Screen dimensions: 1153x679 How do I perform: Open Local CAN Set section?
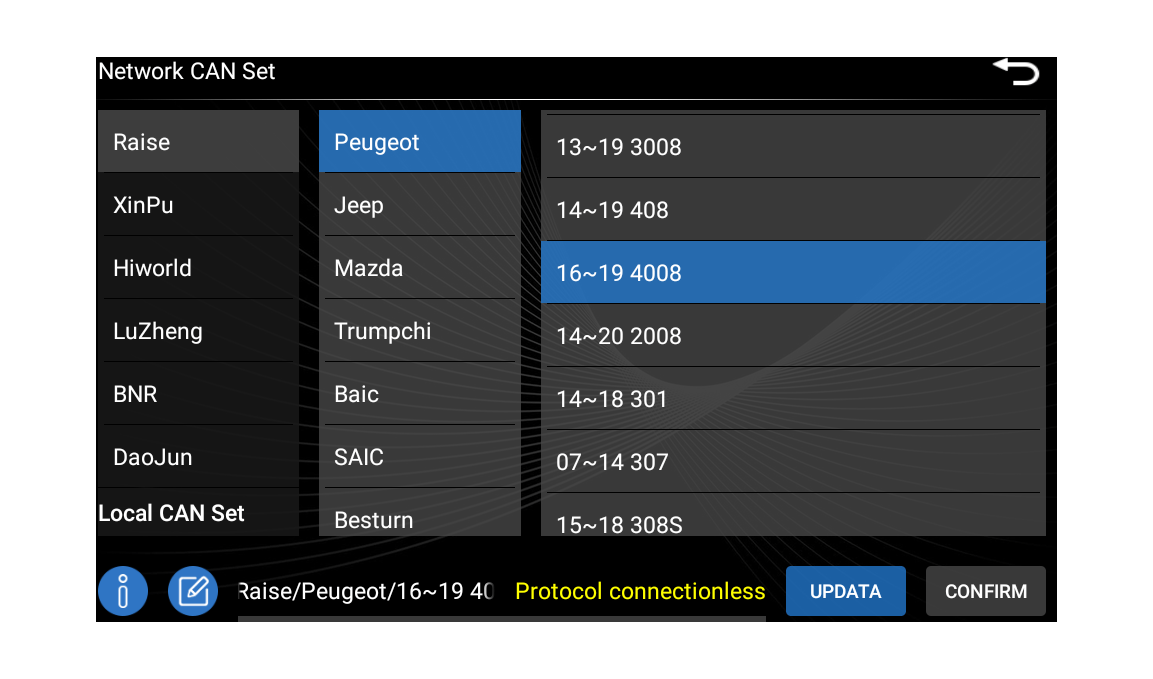pos(172,513)
